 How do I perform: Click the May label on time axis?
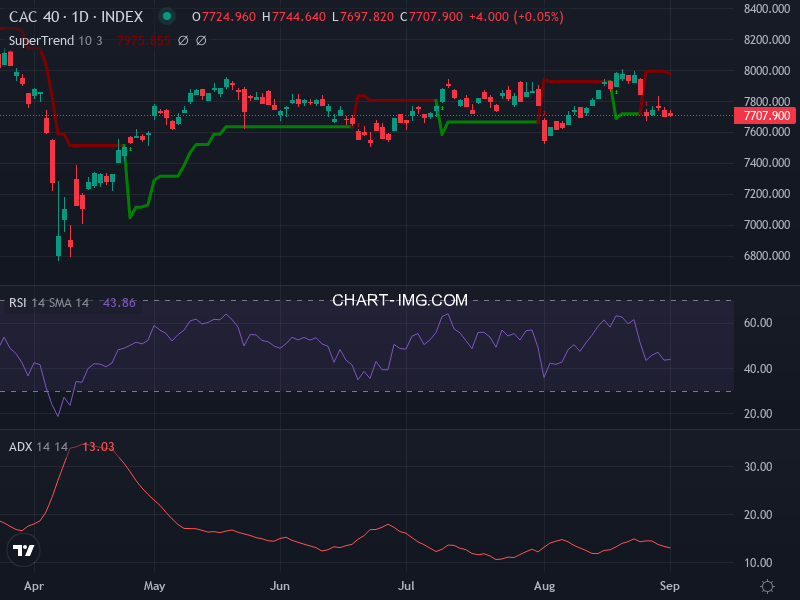[x=155, y=586]
